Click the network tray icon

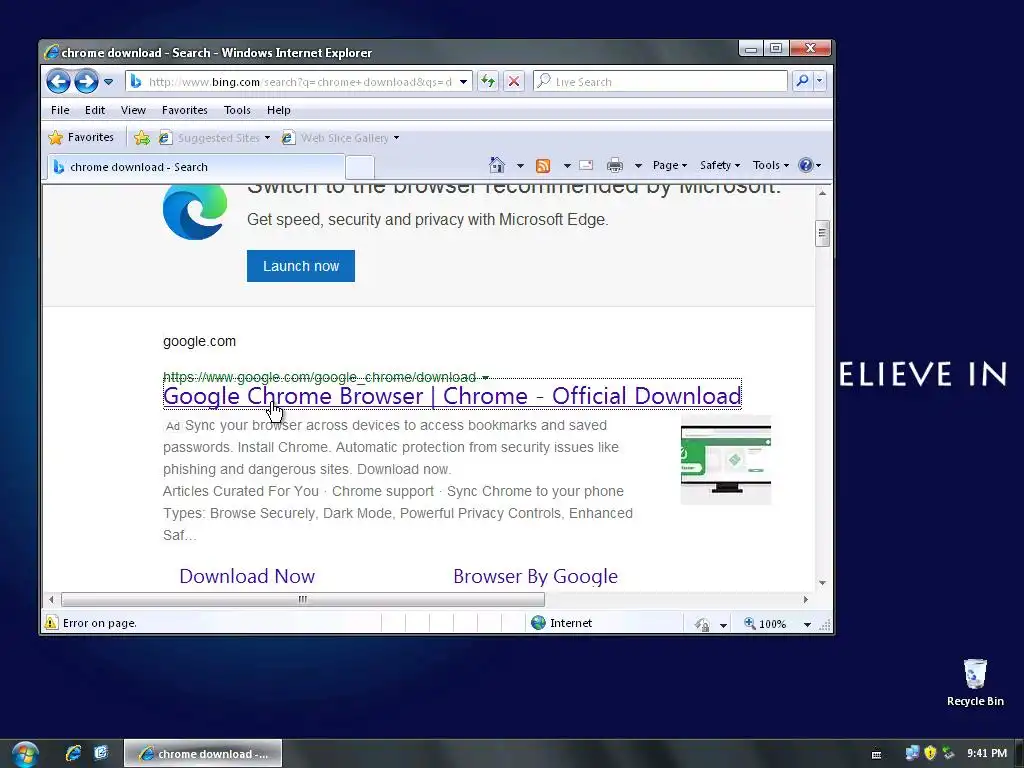tap(912, 753)
